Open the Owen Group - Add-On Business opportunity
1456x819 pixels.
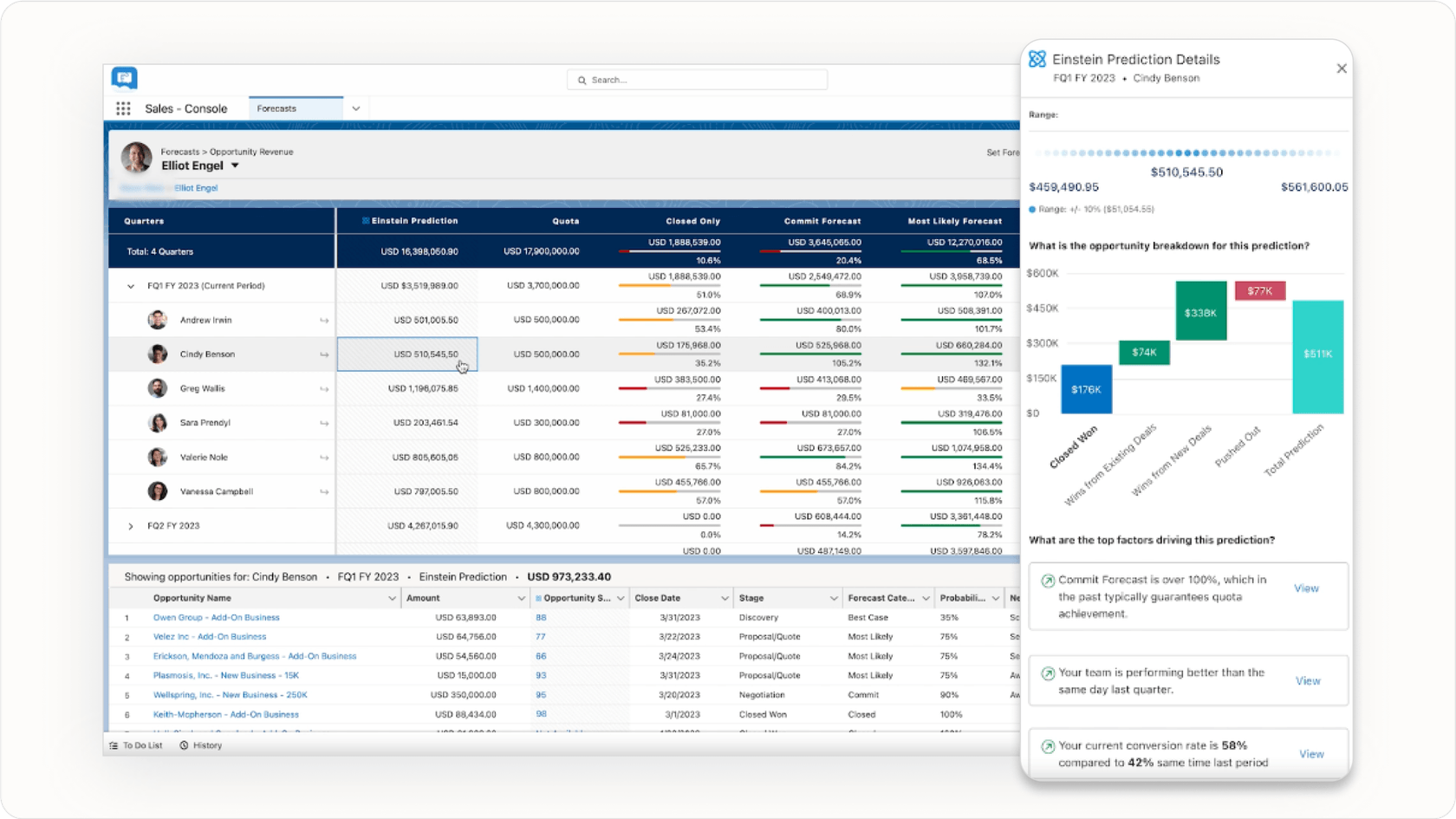tap(216, 617)
